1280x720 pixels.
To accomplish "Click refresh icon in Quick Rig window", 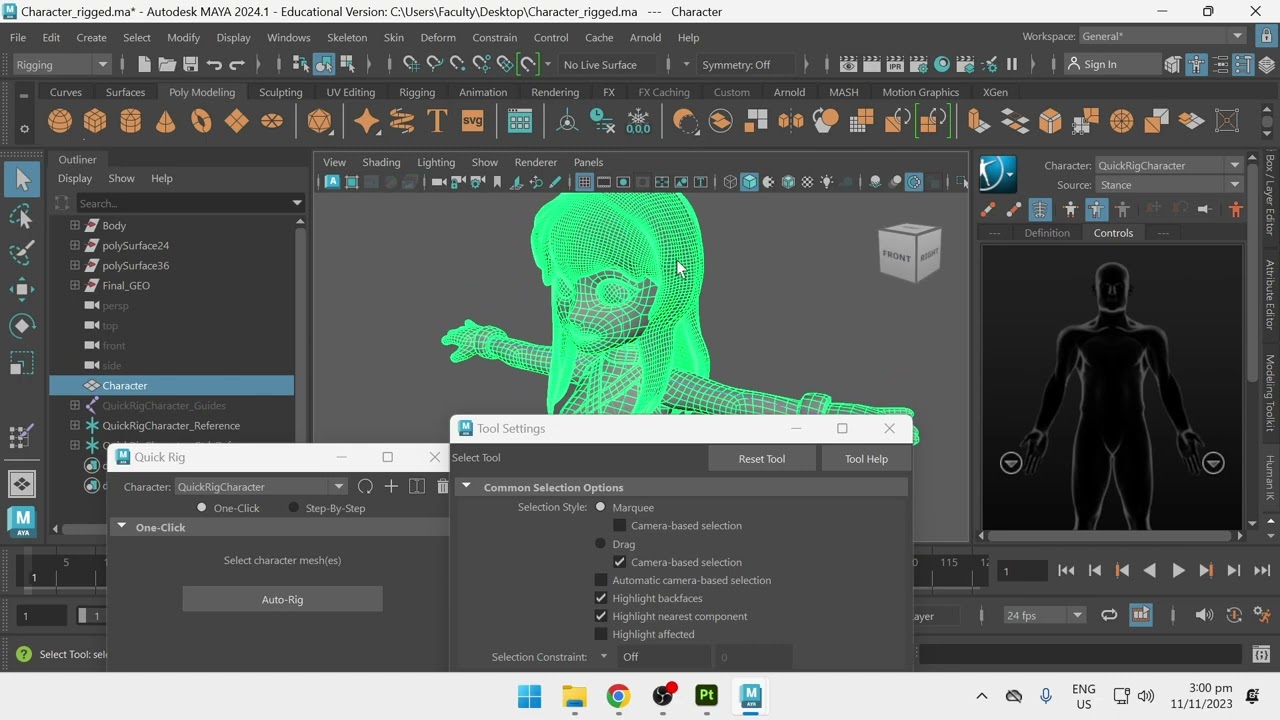I will click(365, 487).
